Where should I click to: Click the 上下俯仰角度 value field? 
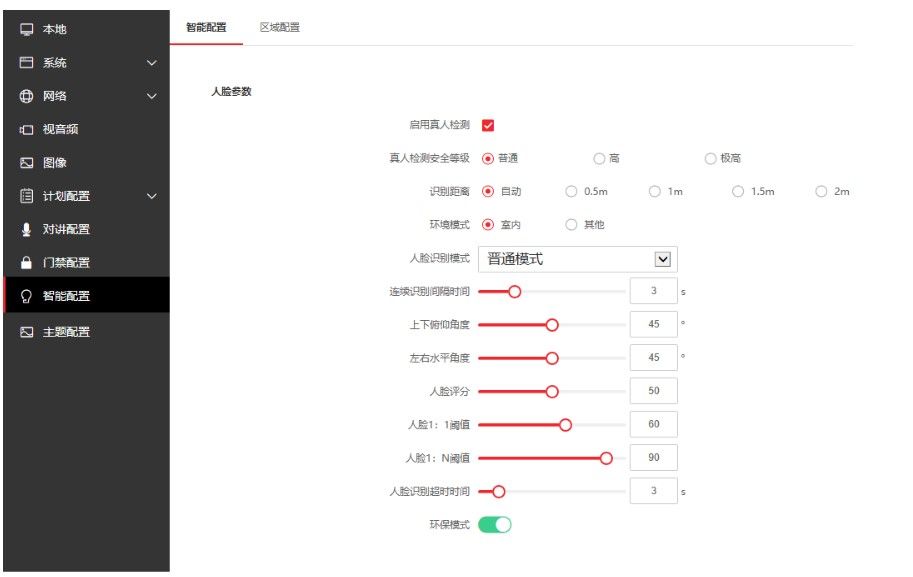pos(653,324)
